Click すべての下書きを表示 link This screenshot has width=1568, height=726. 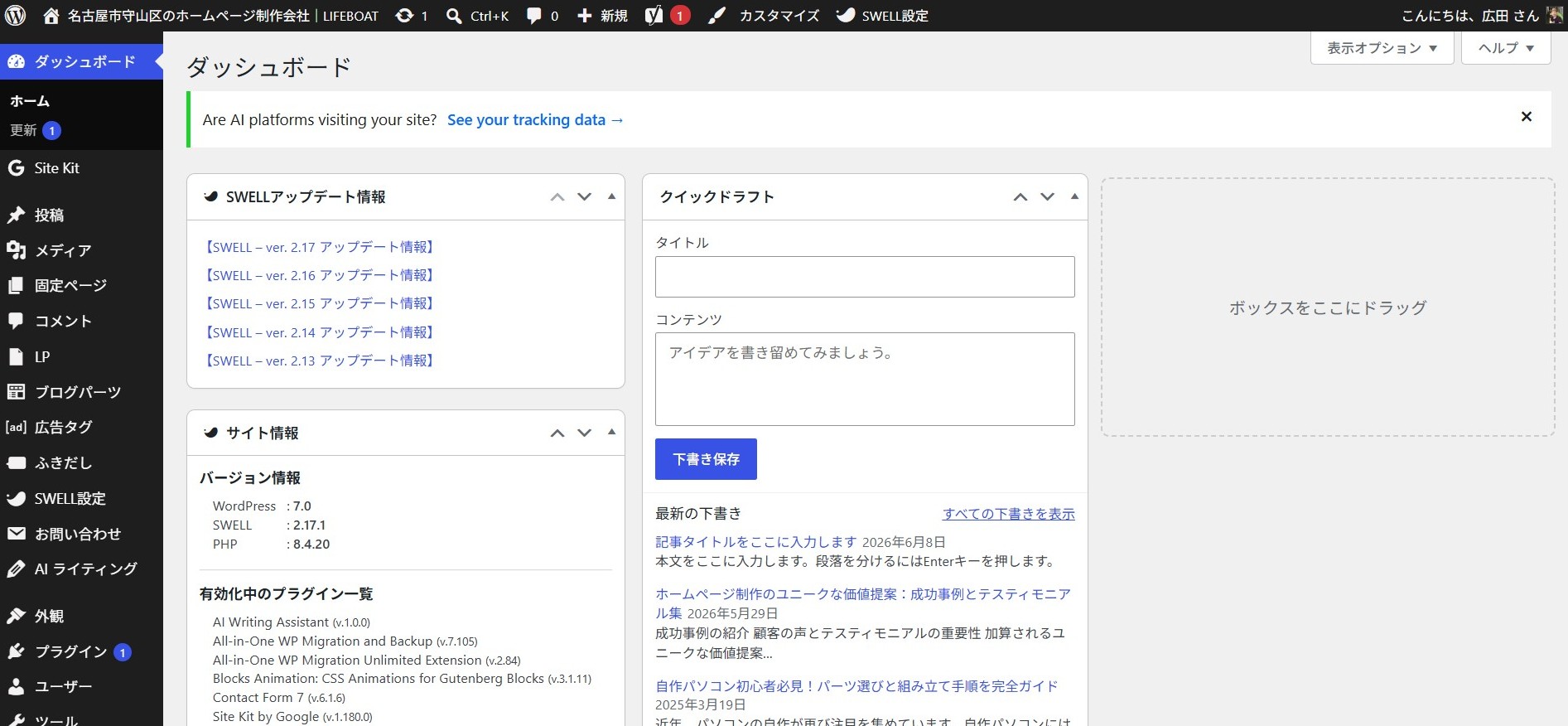pos(1009,514)
